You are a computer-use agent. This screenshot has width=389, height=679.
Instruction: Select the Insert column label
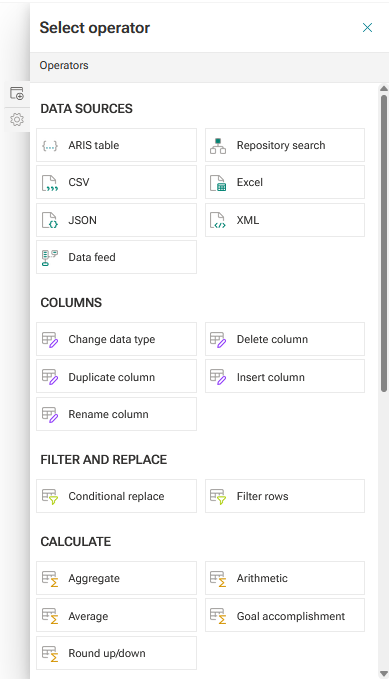(x=271, y=377)
